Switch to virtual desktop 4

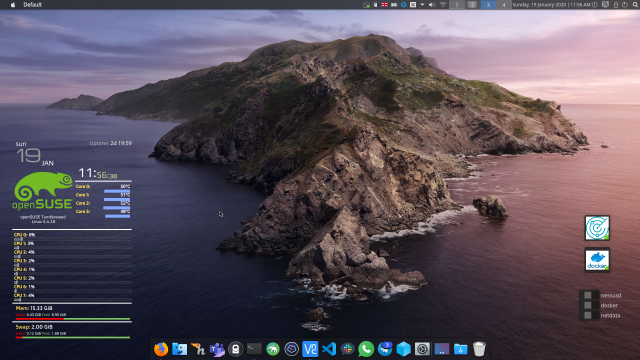[x=504, y=5]
